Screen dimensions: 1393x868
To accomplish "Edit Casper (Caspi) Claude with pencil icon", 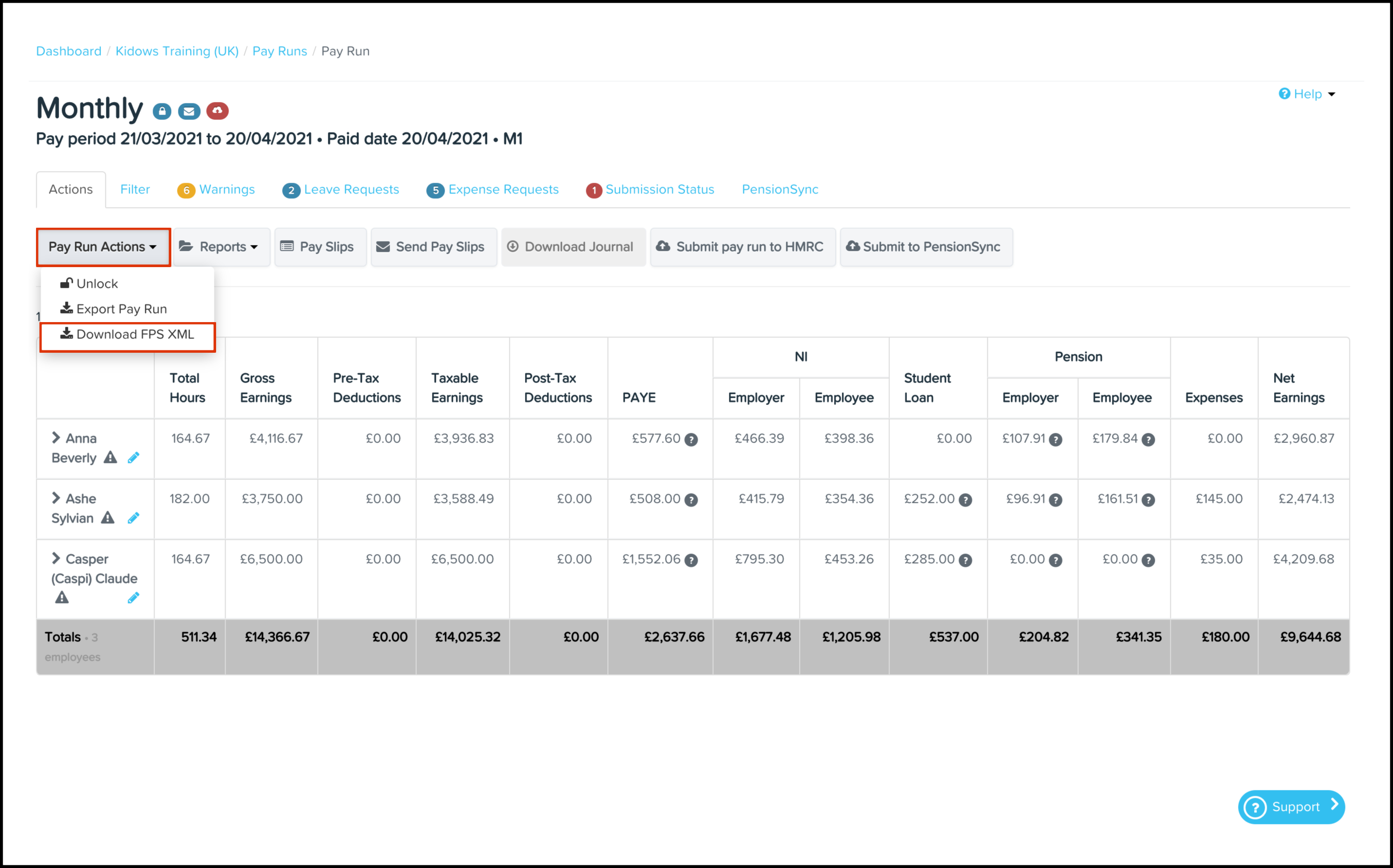I will click(133, 598).
